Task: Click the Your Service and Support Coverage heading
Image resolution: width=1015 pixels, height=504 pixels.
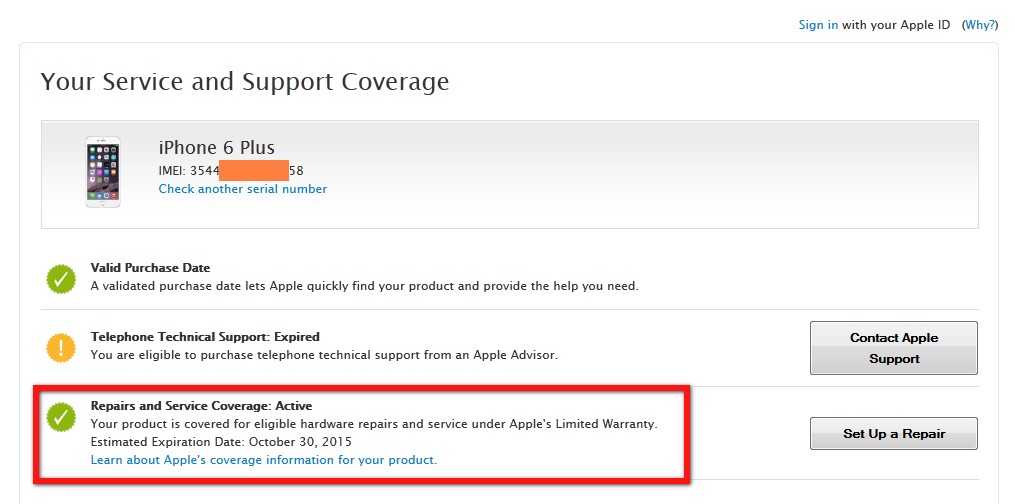Action: tap(245, 81)
